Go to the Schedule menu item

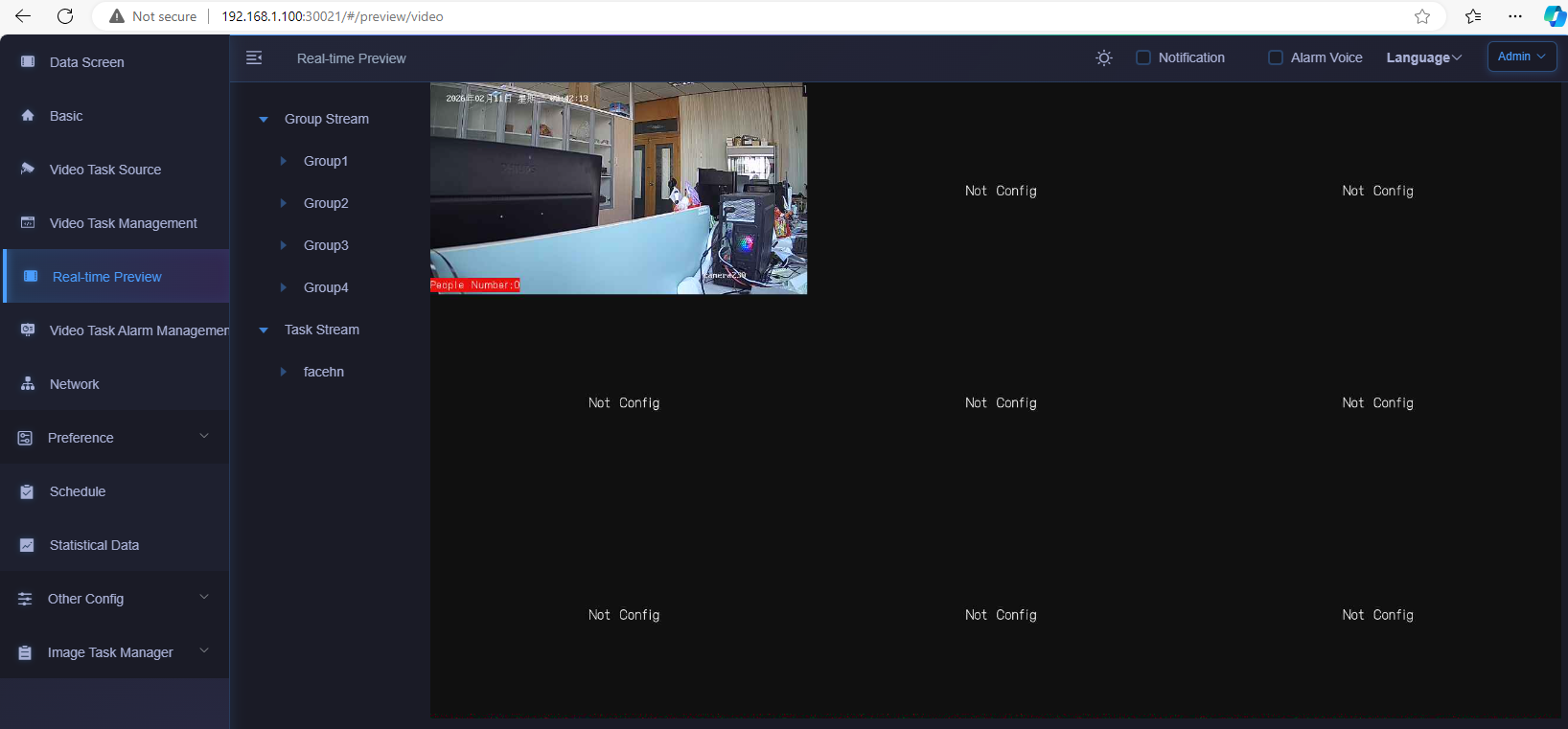coord(78,491)
